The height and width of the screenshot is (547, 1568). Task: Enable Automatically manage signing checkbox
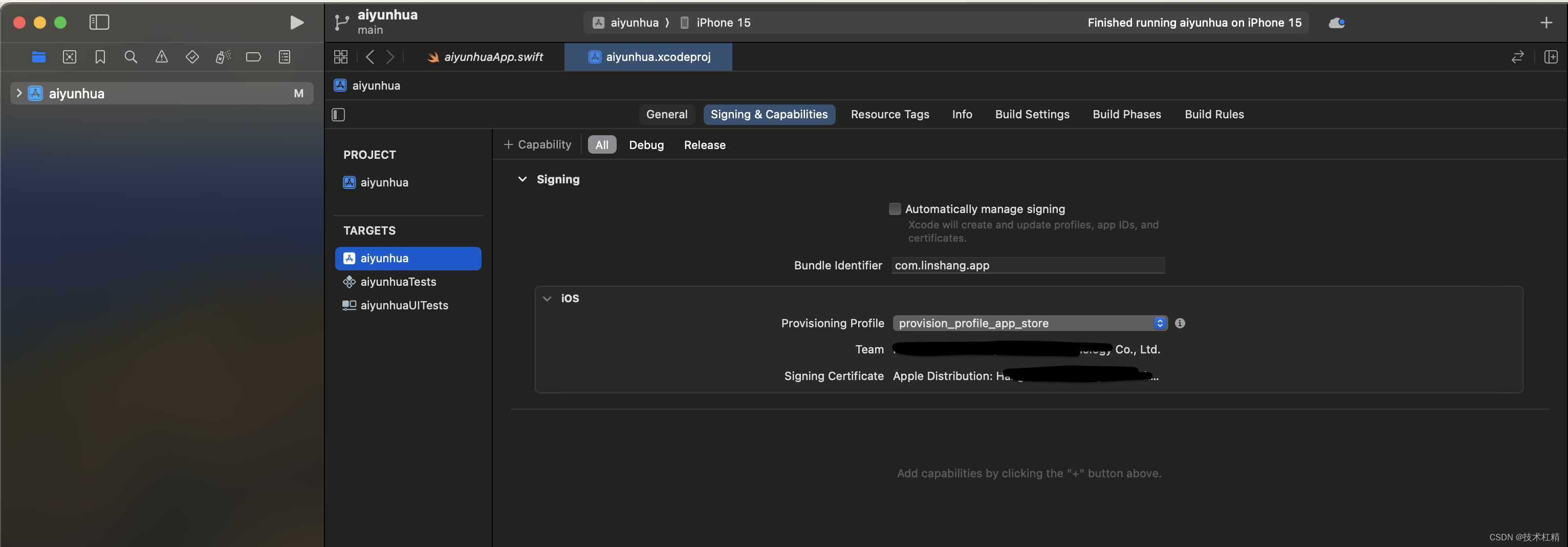[x=894, y=209]
